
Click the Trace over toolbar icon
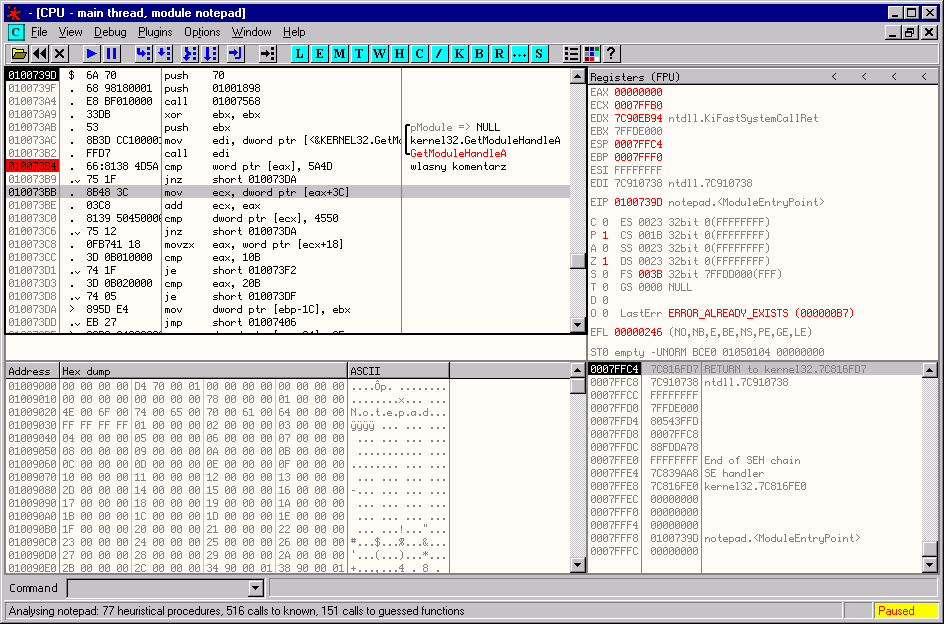(x=210, y=54)
